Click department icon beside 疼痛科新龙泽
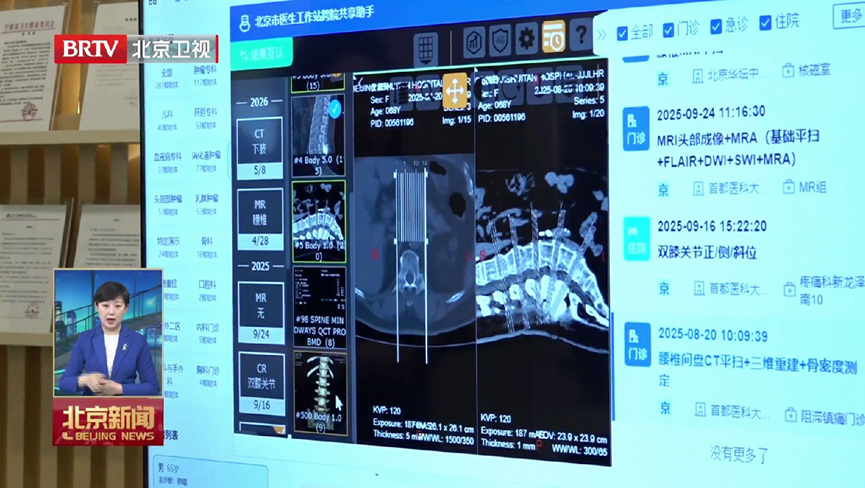This screenshot has width=865, height=488. point(789,289)
